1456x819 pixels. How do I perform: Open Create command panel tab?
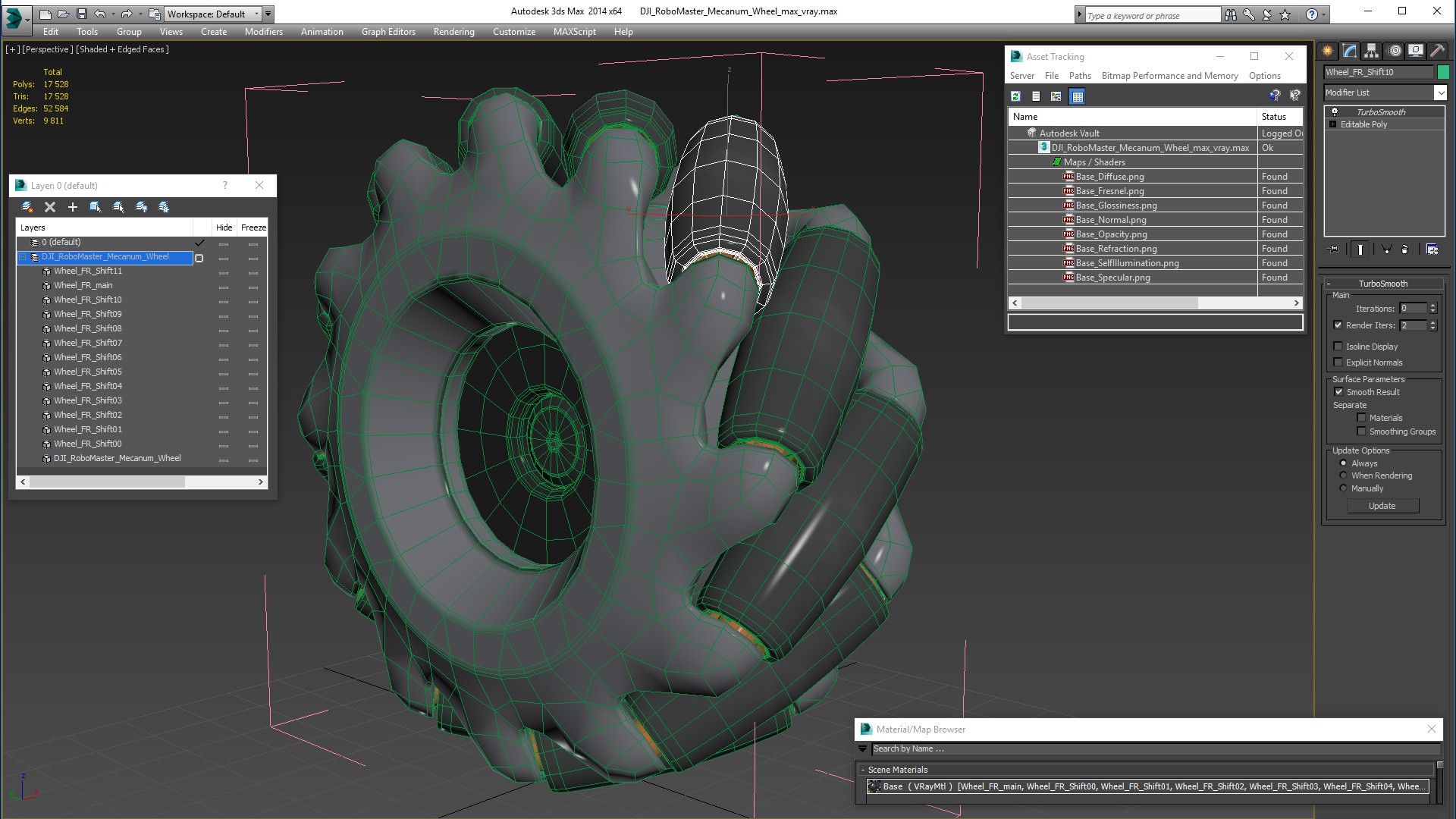(x=1328, y=51)
